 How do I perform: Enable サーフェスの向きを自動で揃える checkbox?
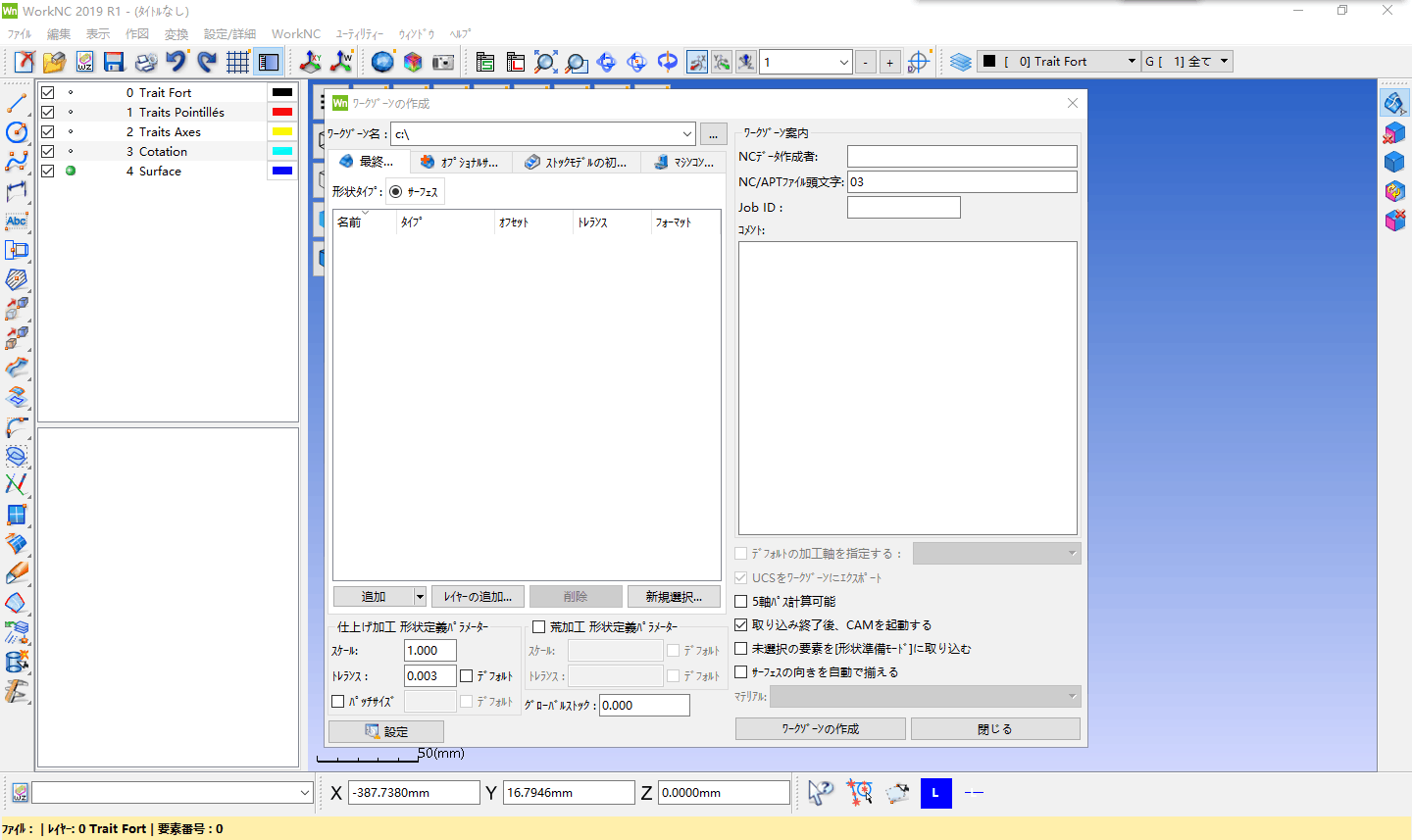click(x=741, y=671)
